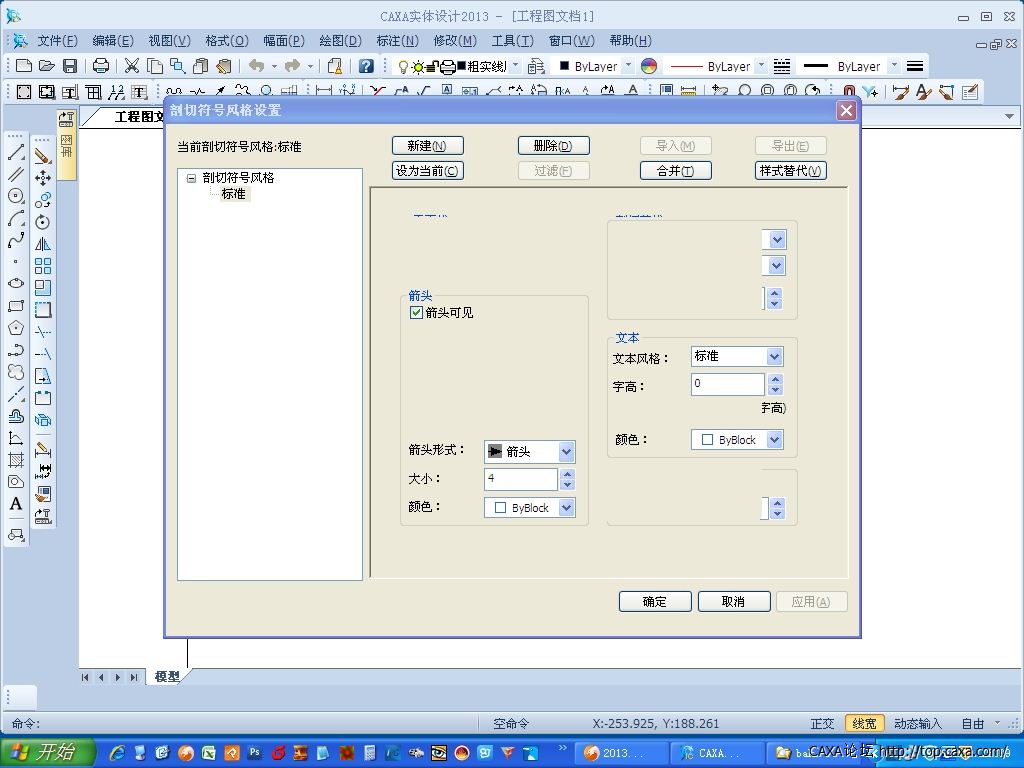Viewport: 1024px width, 768px height.
Task: Open the 标注(N) menu
Action: (x=396, y=41)
